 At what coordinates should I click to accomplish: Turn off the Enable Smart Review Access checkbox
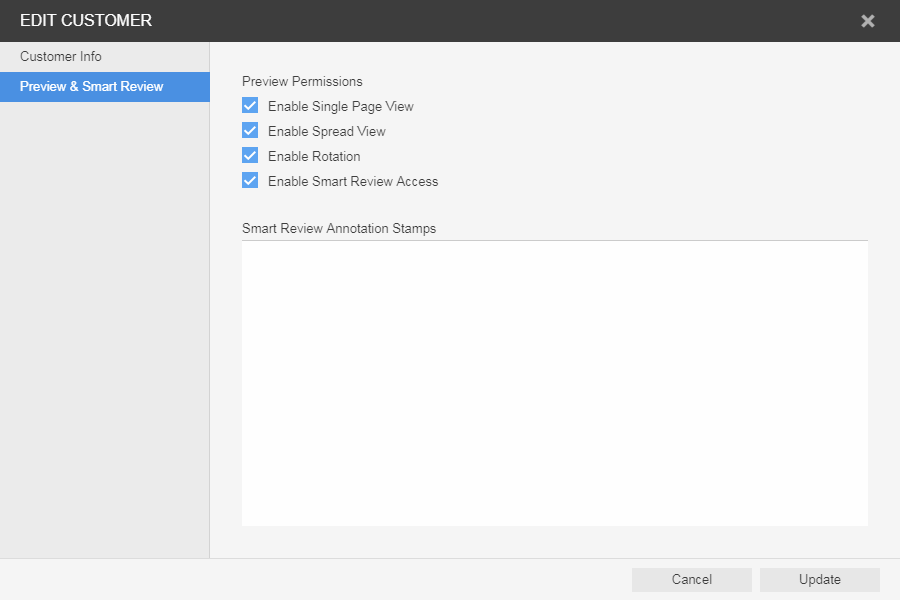[x=250, y=181]
